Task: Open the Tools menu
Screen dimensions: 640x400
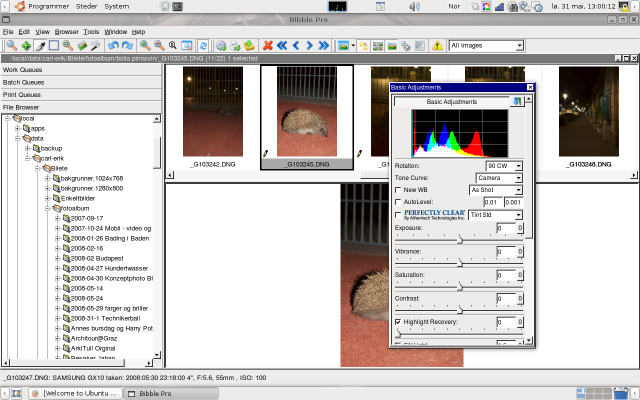Action: point(91,32)
